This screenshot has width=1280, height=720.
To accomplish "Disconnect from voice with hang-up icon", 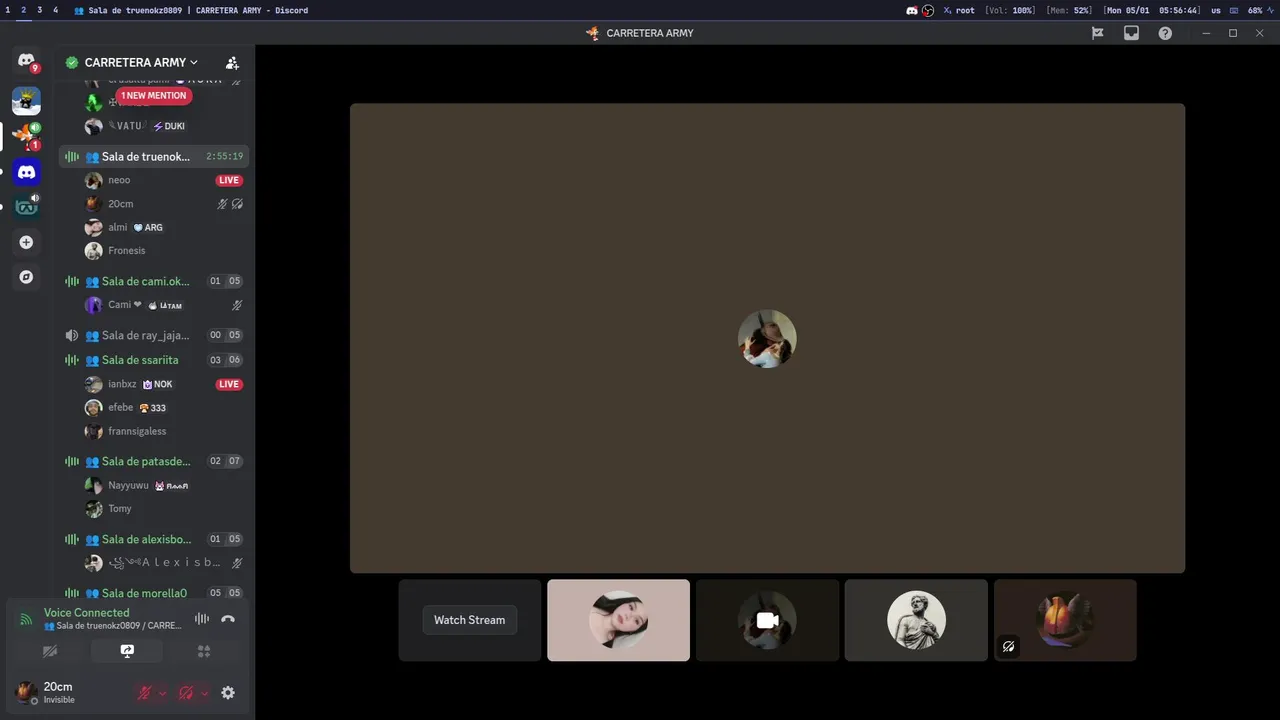I will click(x=228, y=619).
